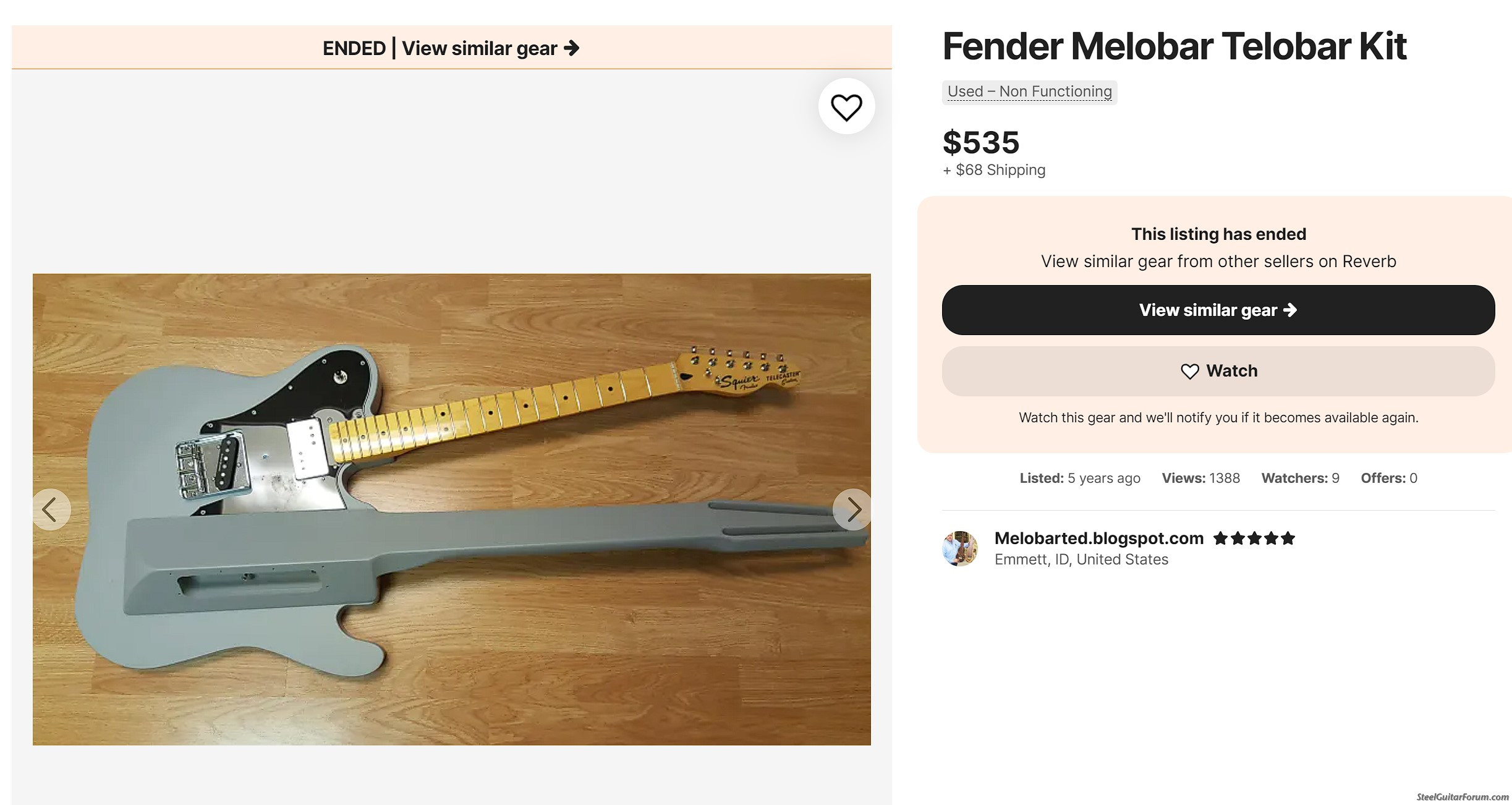Click the ENDED banner text

tap(354, 48)
